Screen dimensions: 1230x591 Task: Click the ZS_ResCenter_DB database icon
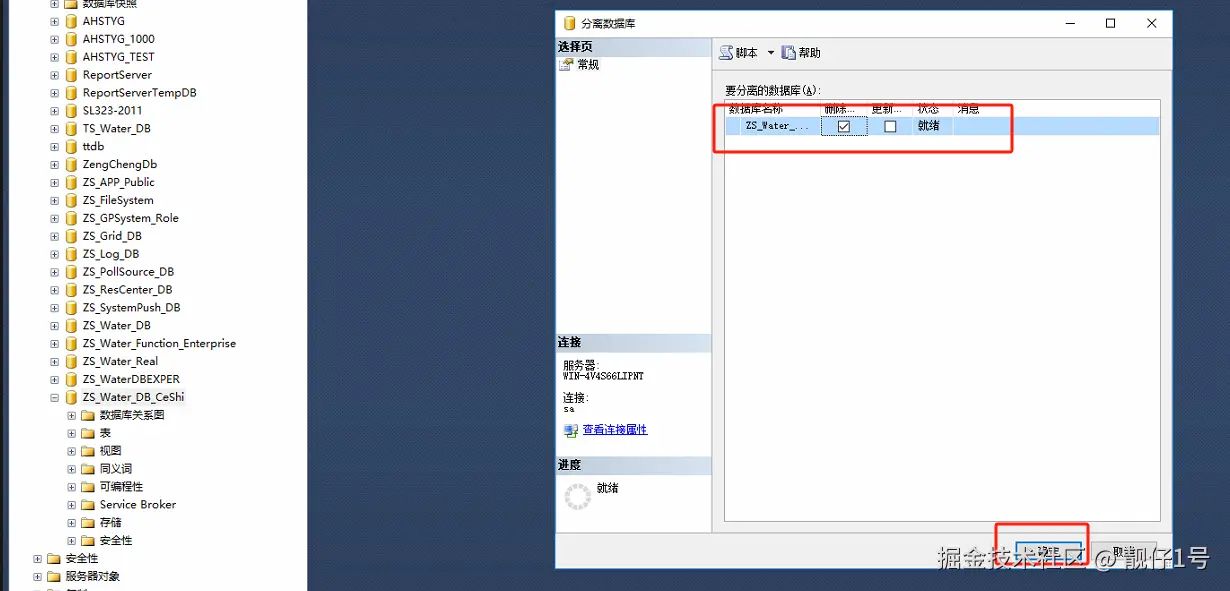point(71,291)
